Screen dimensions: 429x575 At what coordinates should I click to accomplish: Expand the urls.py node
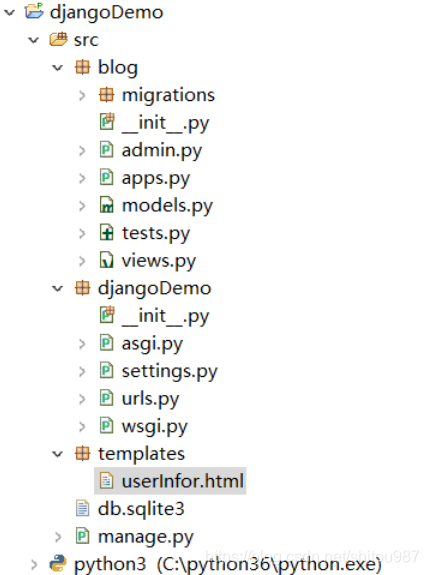click(82, 399)
